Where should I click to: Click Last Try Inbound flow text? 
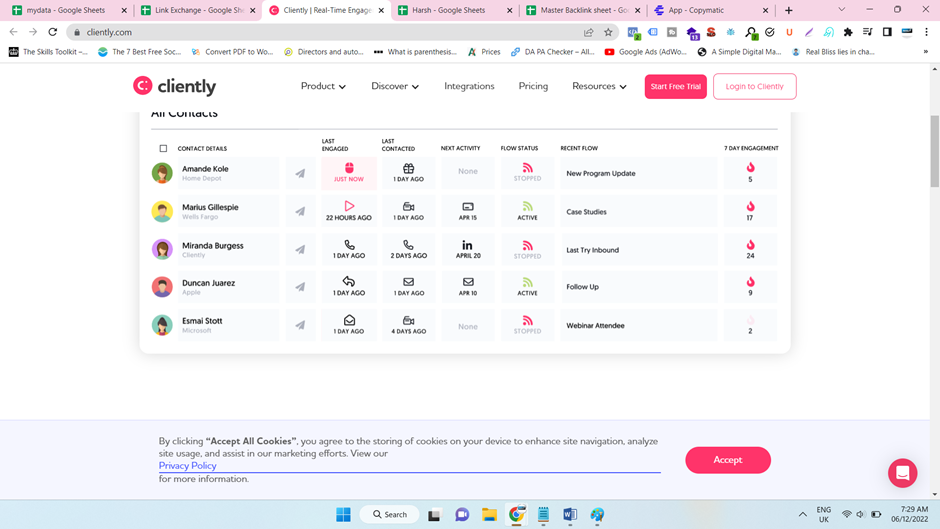[592, 250]
